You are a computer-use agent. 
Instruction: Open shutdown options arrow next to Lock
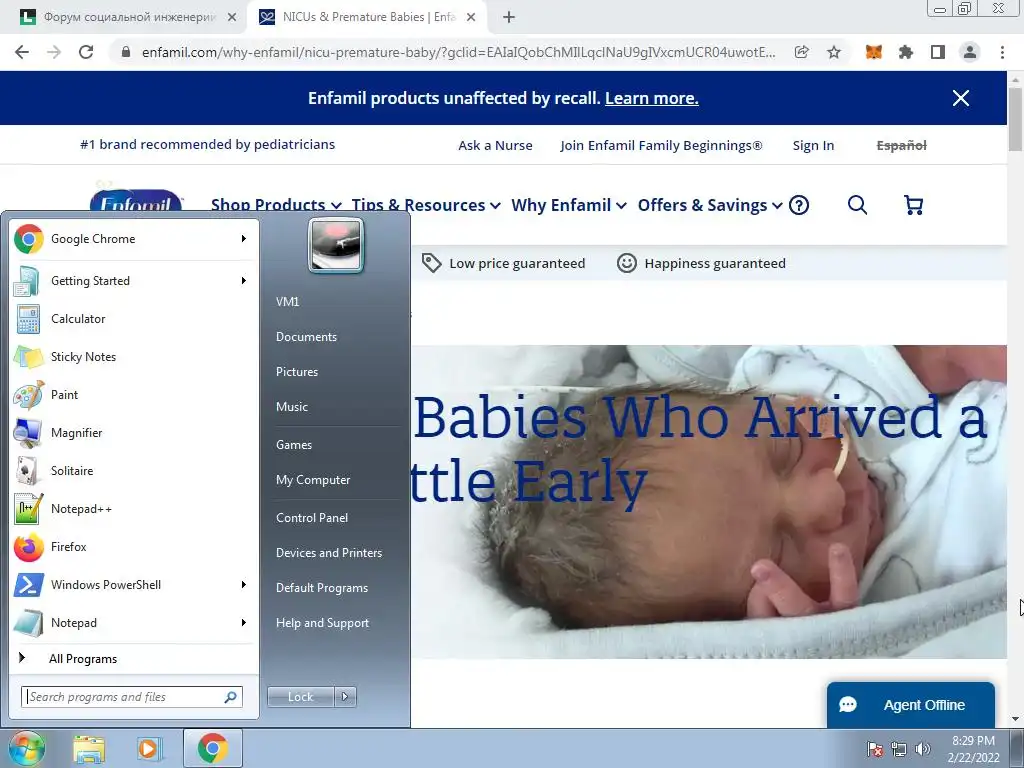345,697
